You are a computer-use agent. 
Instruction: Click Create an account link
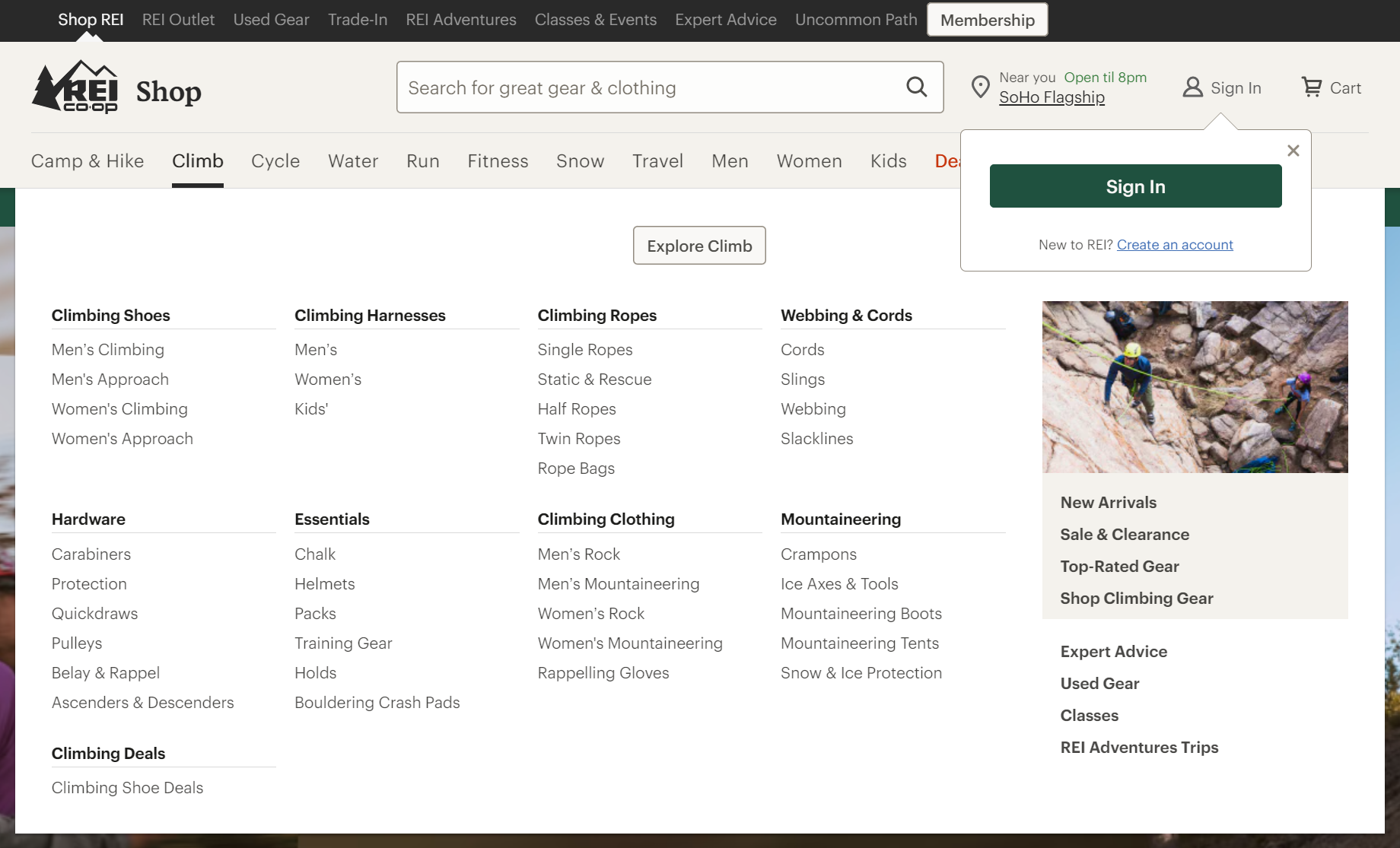pyautogui.click(x=1175, y=245)
